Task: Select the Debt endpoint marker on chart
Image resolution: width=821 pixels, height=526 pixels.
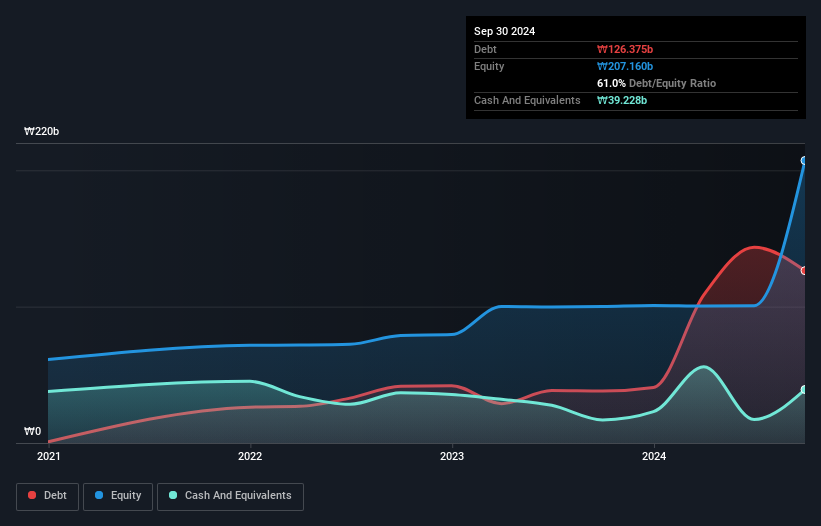Action: [804, 271]
